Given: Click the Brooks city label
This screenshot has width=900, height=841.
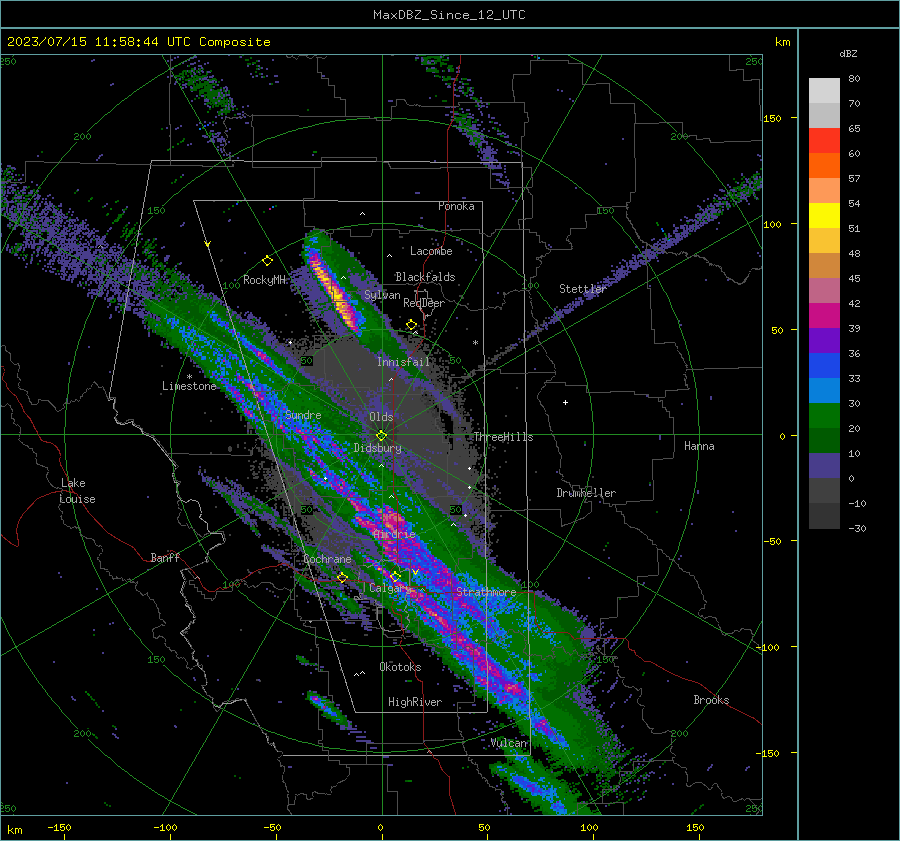Looking at the screenshot, I should click(x=711, y=700).
